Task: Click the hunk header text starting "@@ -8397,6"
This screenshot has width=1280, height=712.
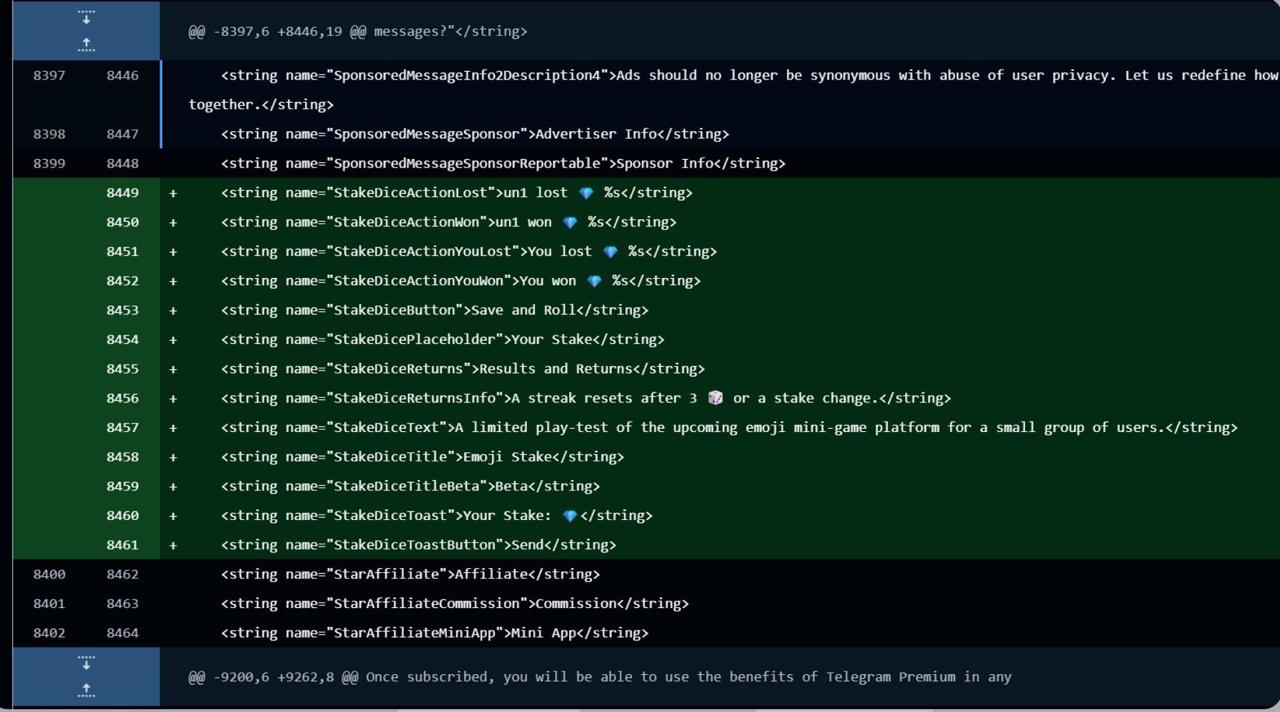Action: tap(357, 31)
